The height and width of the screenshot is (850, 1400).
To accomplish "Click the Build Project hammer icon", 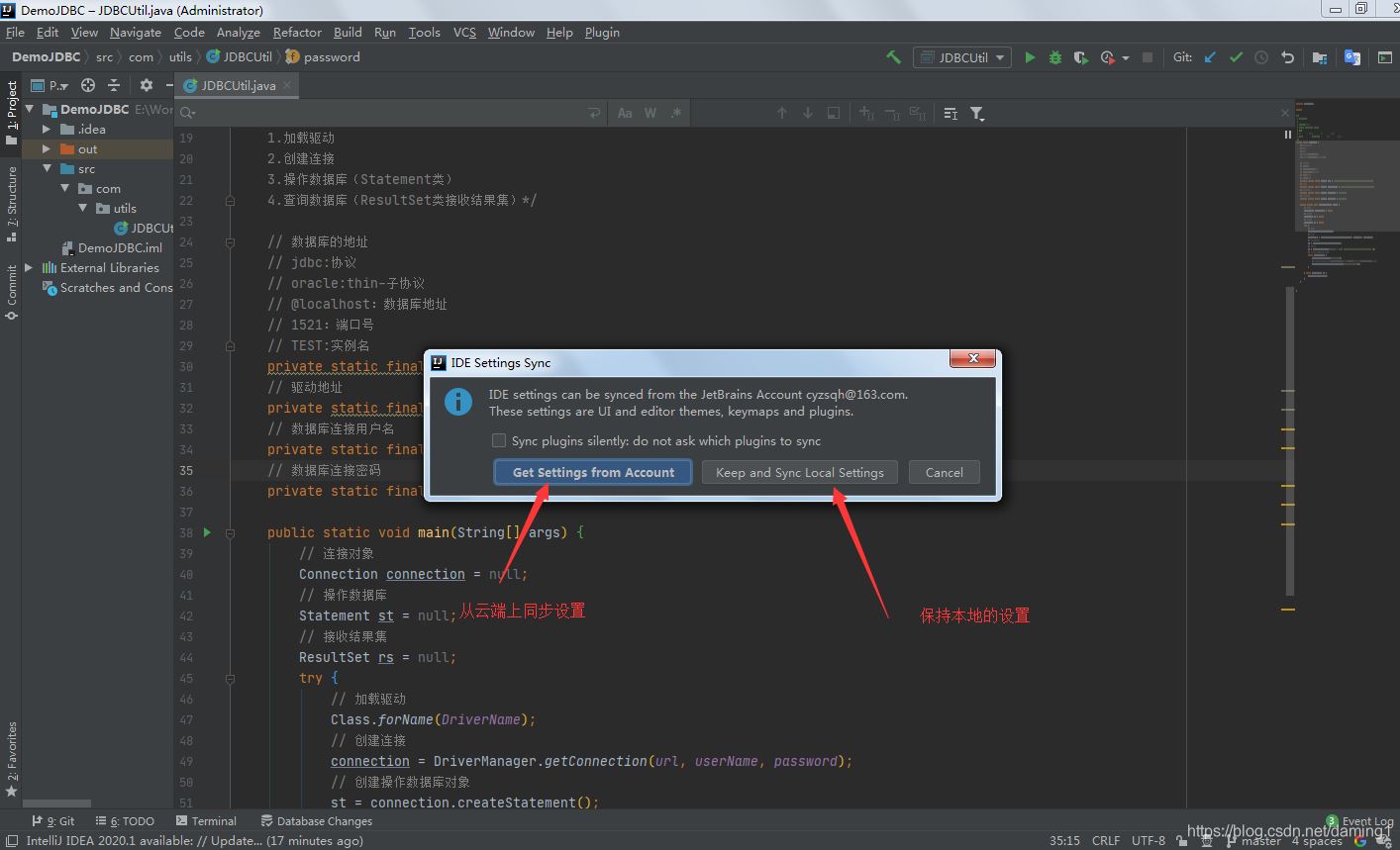I will (893, 57).
